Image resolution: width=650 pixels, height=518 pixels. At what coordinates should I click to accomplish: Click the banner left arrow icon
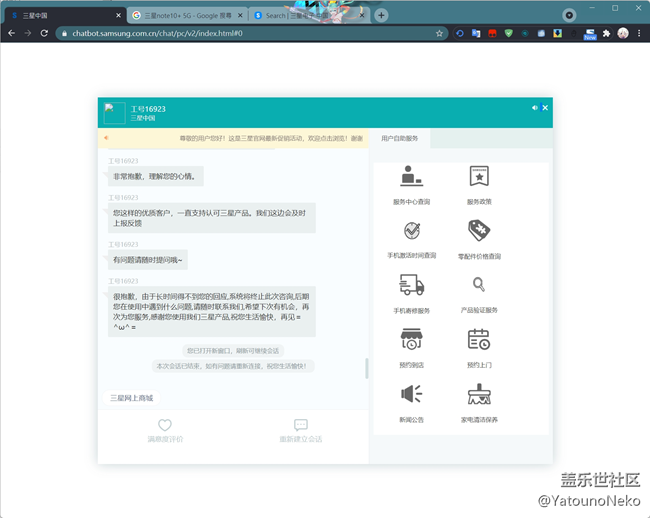click(106, 138)
